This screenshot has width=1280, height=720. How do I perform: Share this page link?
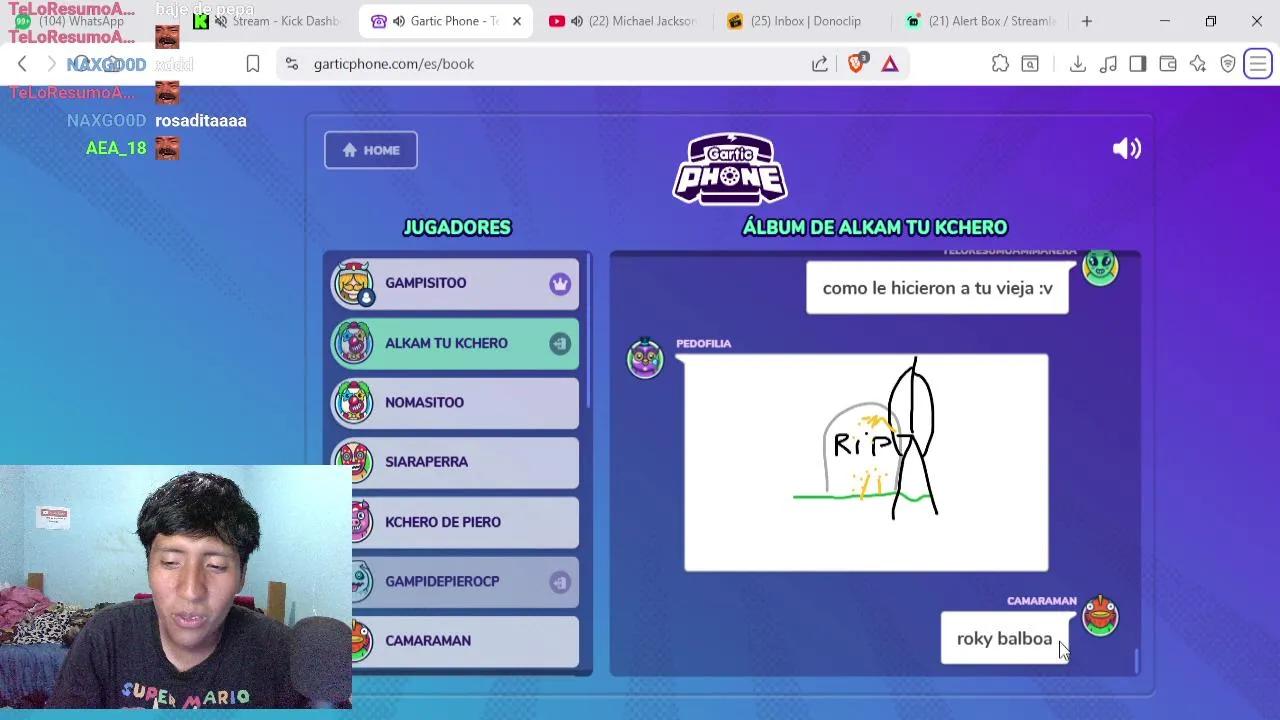820,64
